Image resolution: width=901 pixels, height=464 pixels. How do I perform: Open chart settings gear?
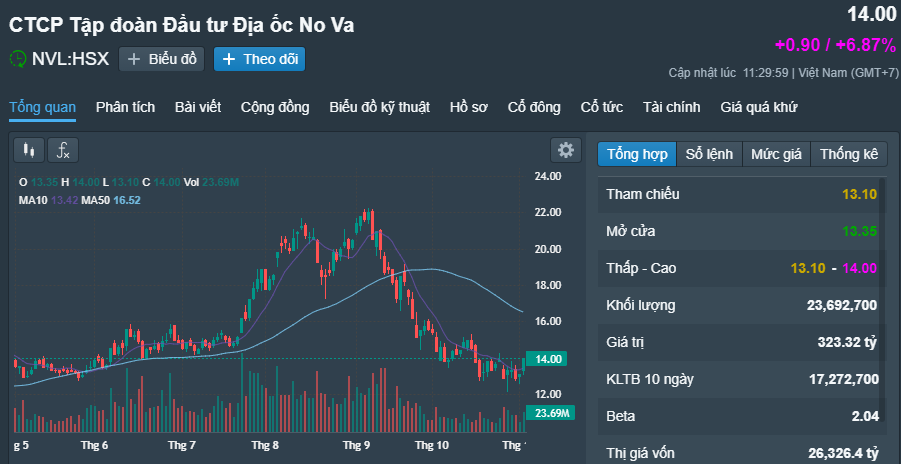[566, 151]
